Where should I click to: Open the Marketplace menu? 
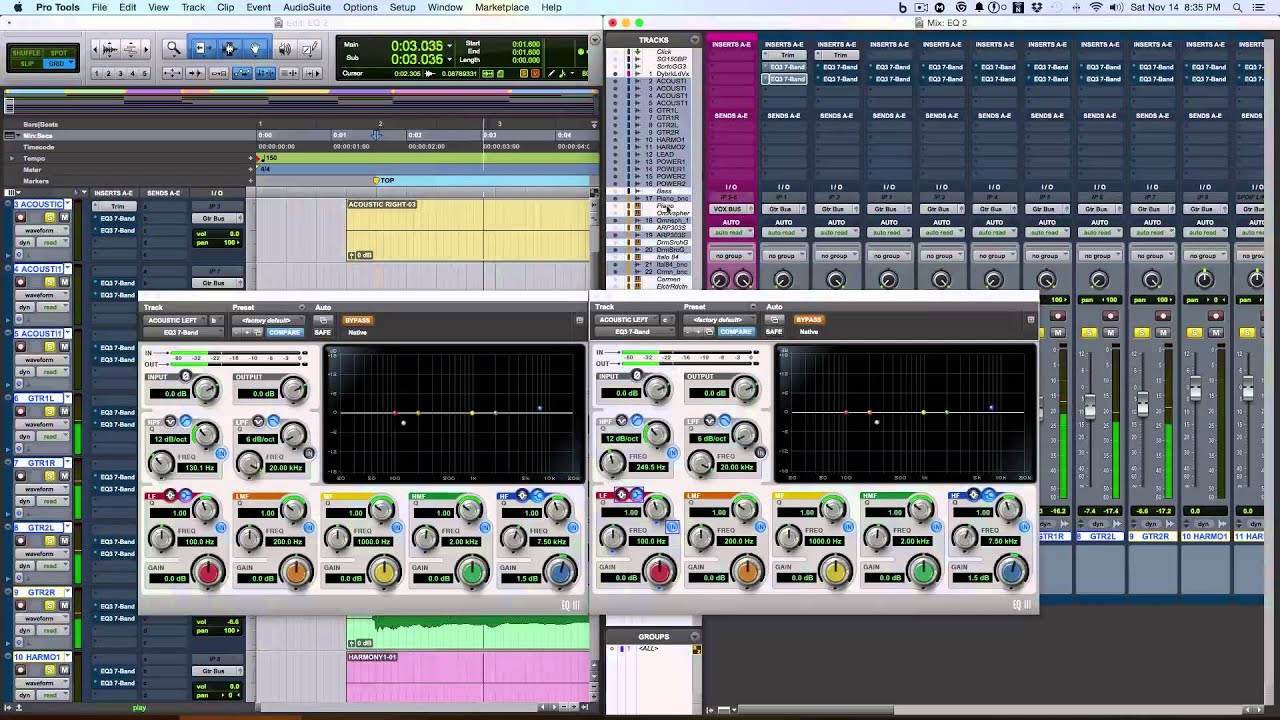pos(502,7)
